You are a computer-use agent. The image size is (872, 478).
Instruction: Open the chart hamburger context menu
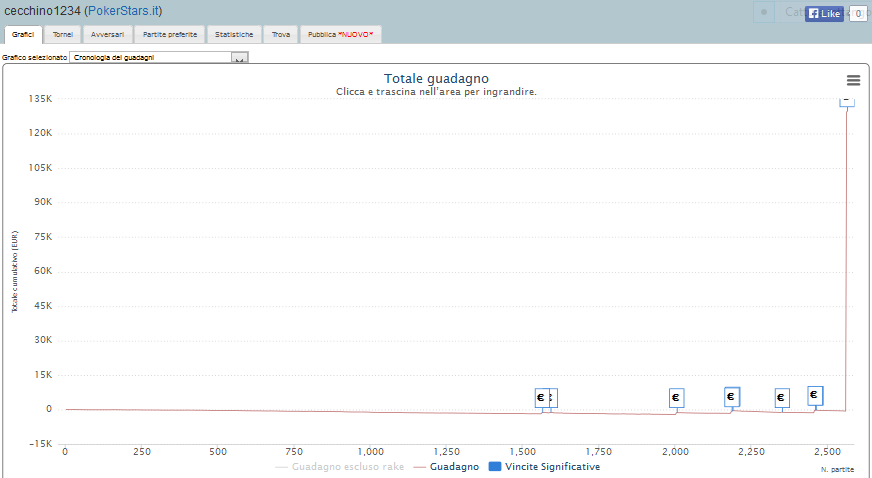pyautogui.click(x=853, y=80)
